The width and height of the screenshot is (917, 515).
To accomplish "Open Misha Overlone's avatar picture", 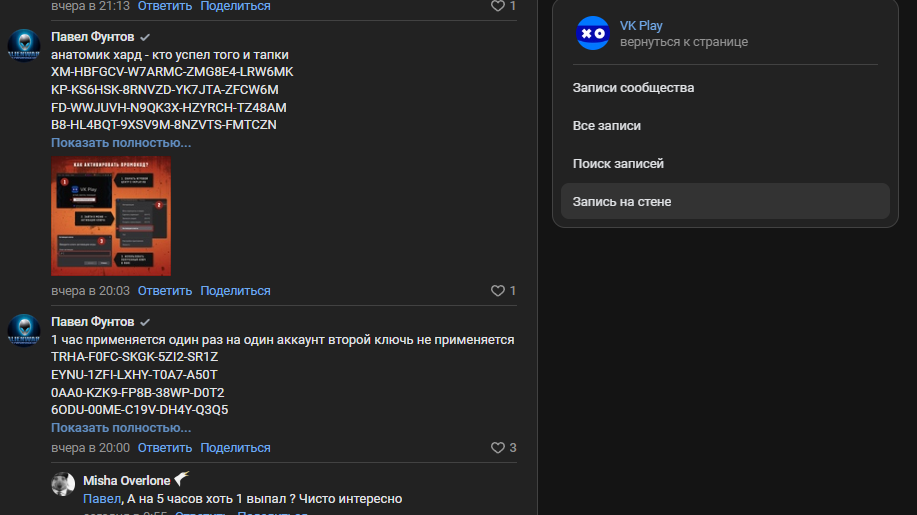I will click(63, 484).
